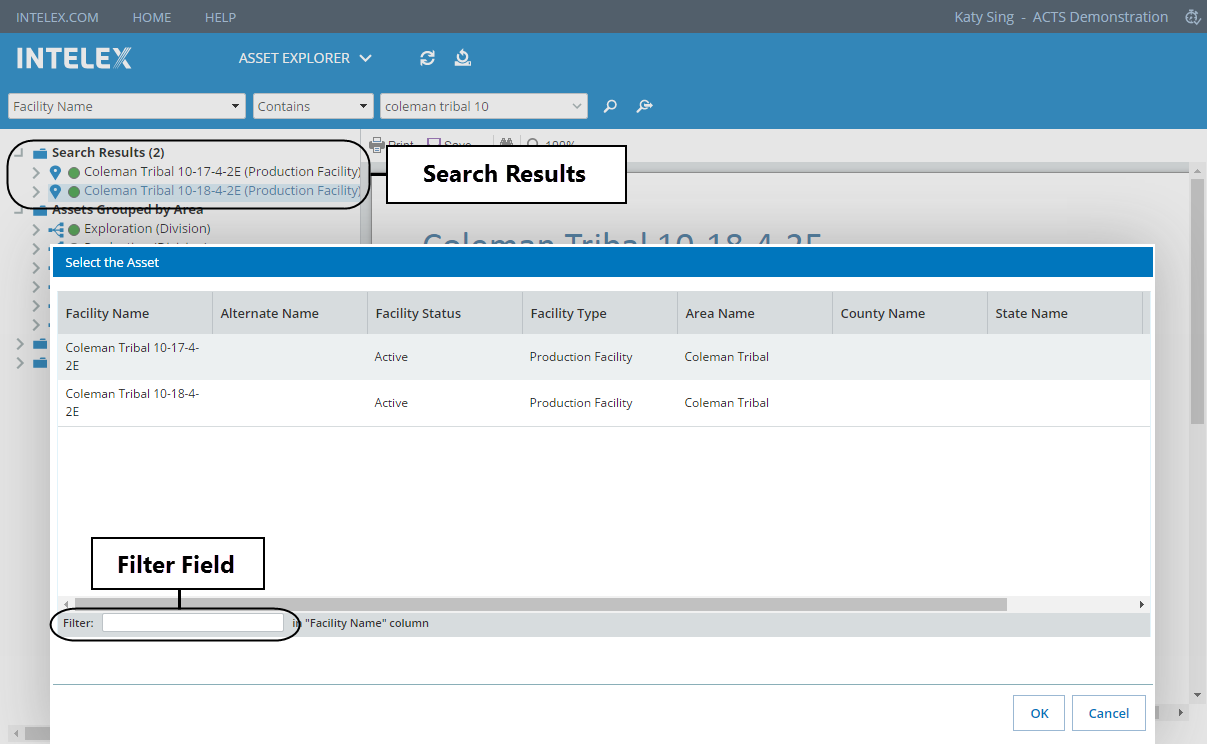
Task: Go to HOME in top menu
Action: 152,17
